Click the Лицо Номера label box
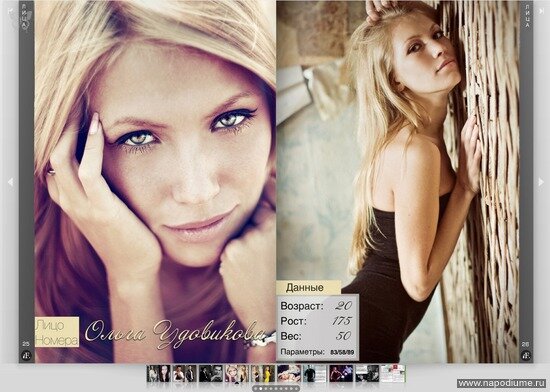The width and height of the screenshot is (550, 392). point(57,332)
